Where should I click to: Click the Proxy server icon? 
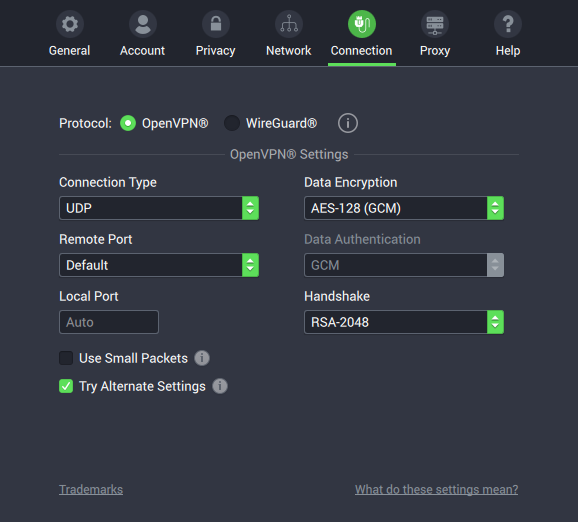435,24
